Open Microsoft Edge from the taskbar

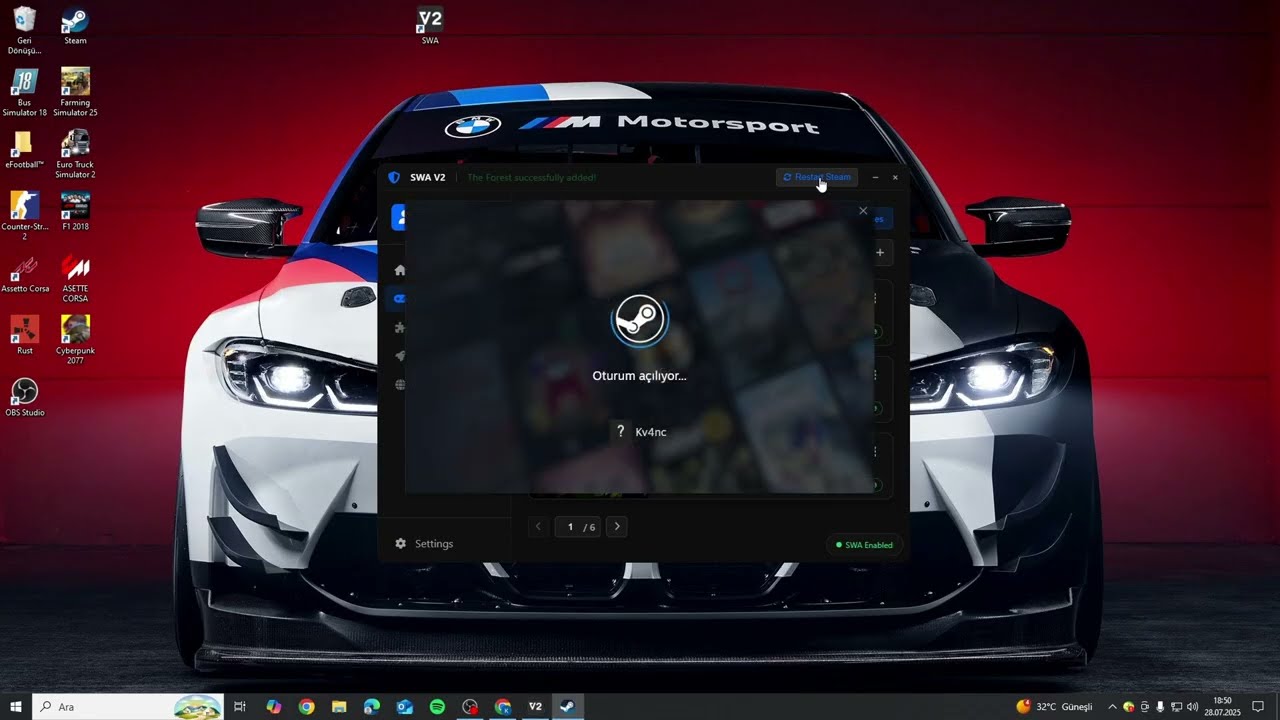click(x=372, y=707)
